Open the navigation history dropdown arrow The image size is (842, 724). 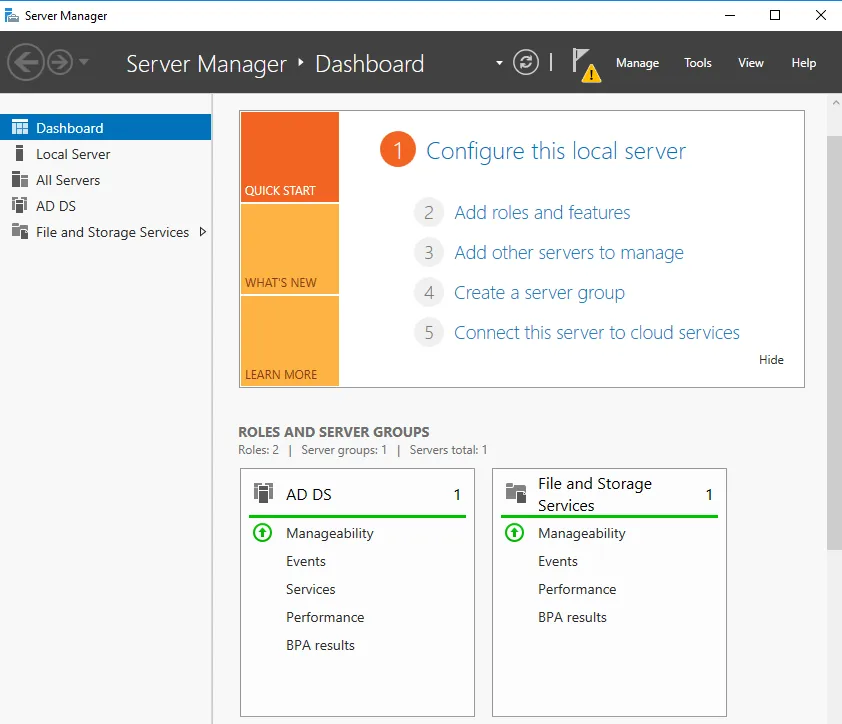[84, 62]
